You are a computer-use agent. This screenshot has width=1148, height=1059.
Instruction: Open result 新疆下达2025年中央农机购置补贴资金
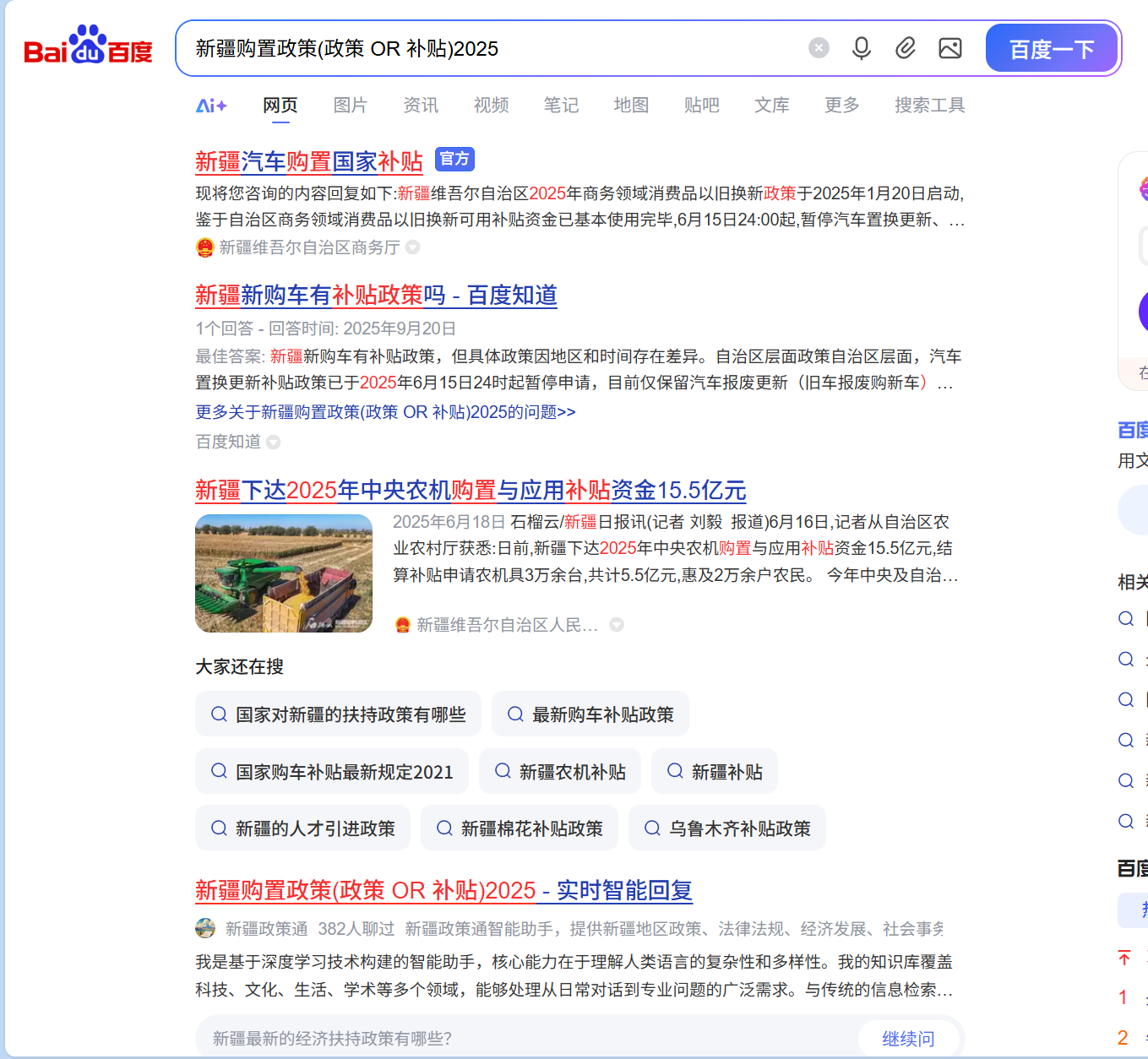click(x=471, y=490)
